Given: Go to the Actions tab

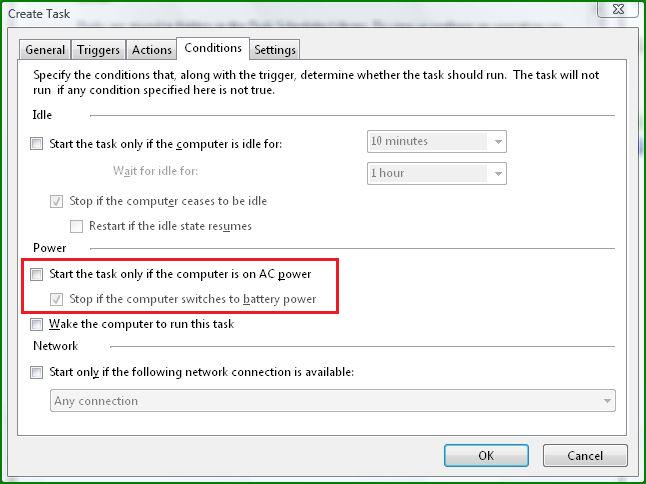Looking at the screenshot, I should click(x=152, y=50).
